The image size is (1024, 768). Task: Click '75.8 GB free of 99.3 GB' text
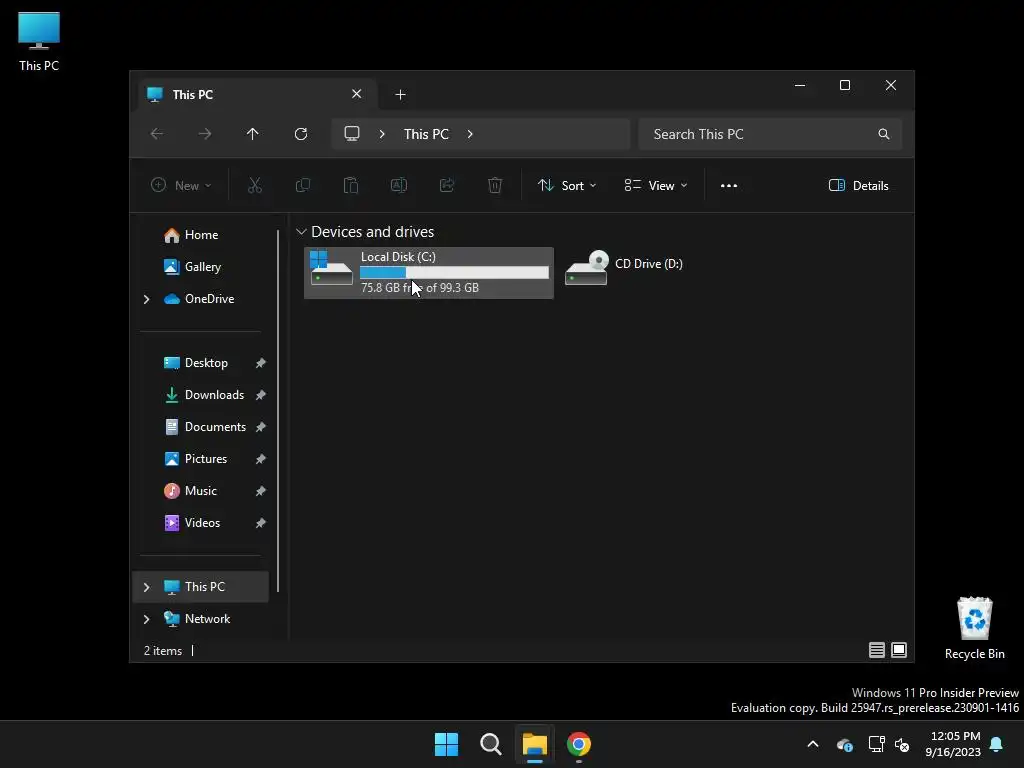click(x=420, y=288)
